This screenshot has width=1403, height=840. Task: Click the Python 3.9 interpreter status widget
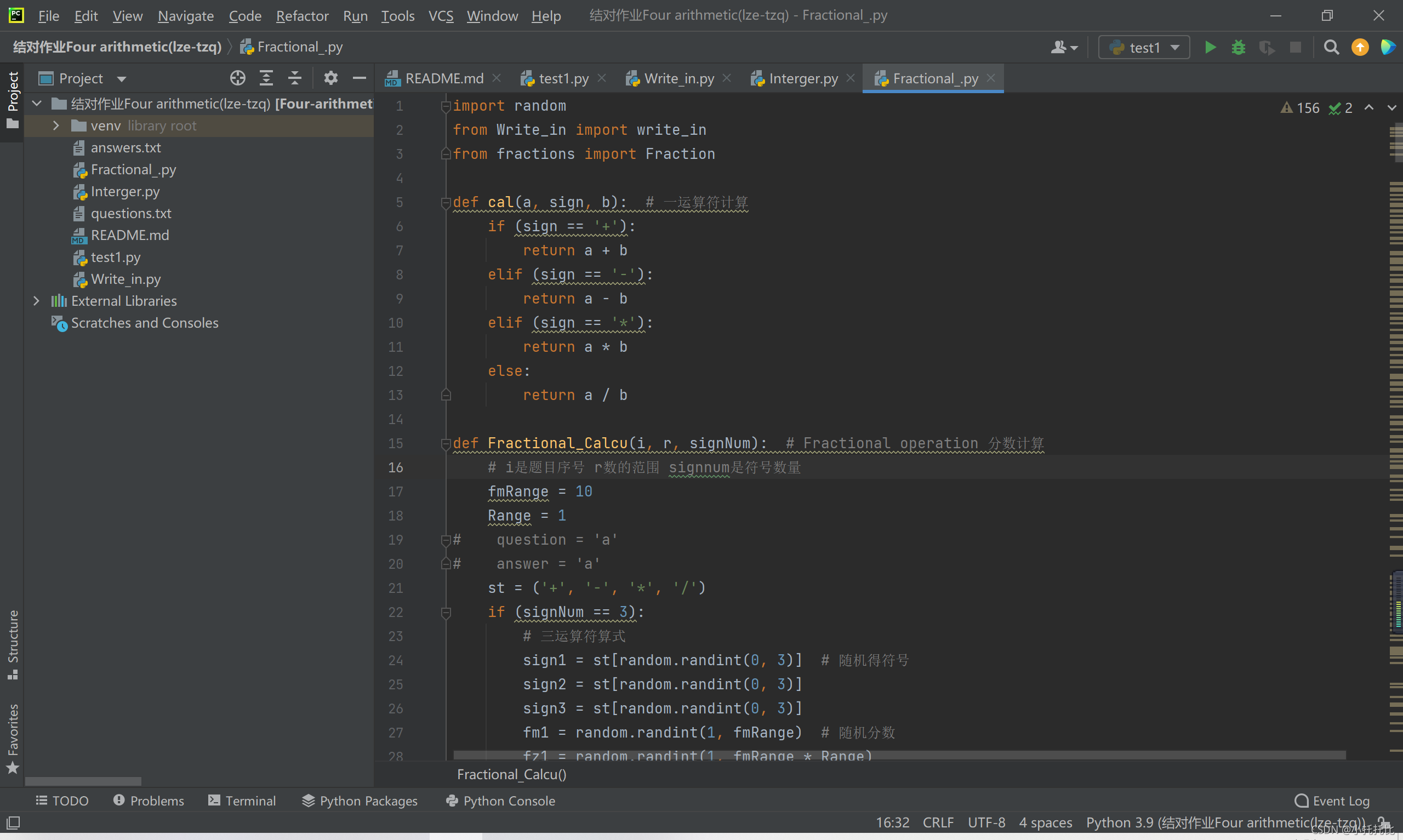tap(1225, 822)
